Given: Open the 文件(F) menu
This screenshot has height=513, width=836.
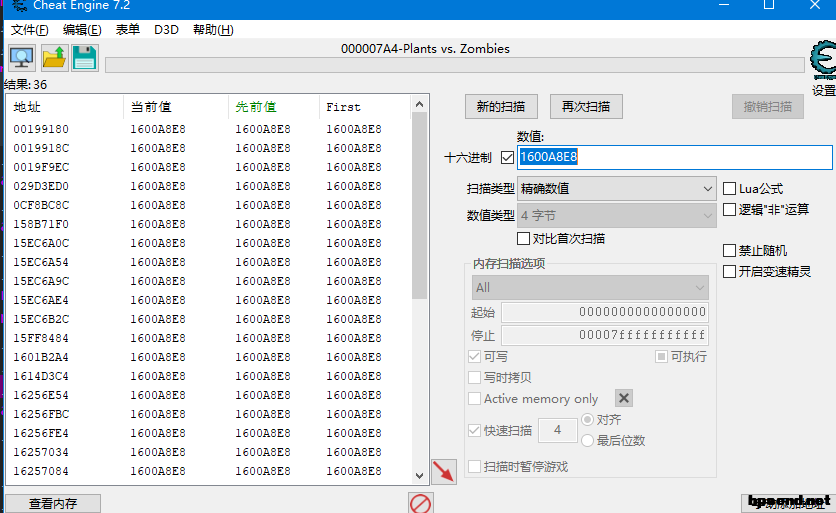Looking at the screenshot, I should tap(30, 30).
